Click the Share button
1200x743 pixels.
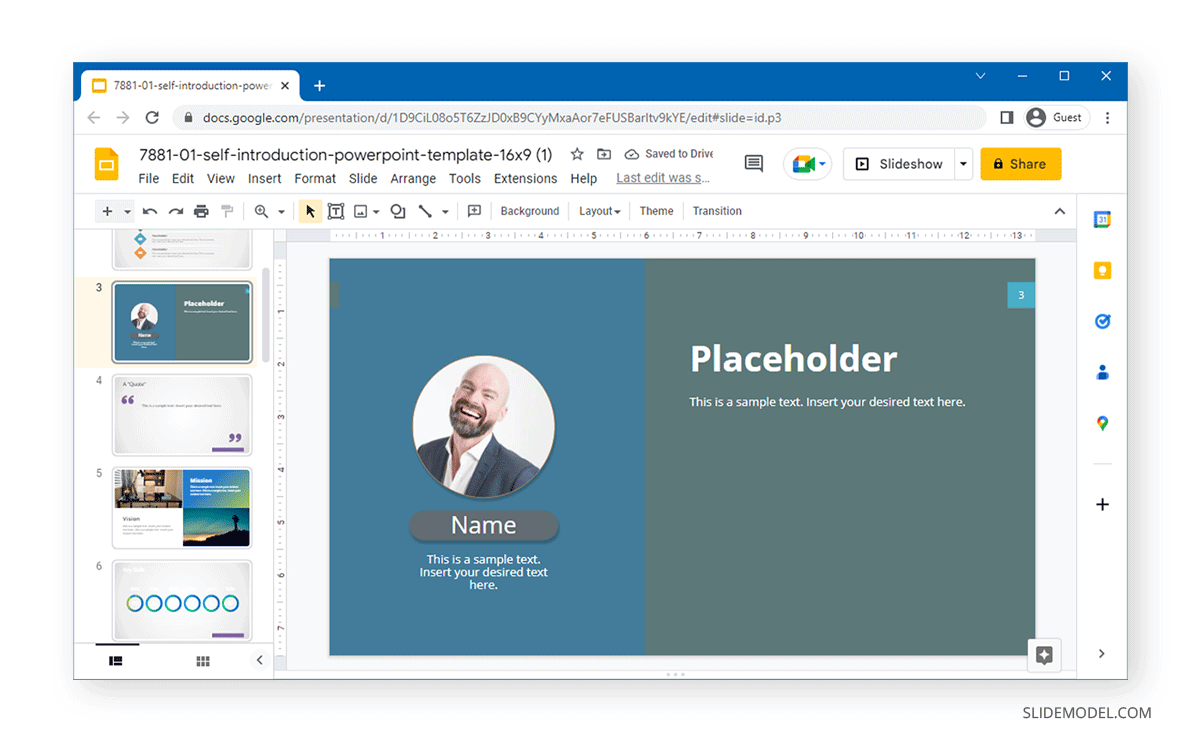click(x=1020, y=163)
